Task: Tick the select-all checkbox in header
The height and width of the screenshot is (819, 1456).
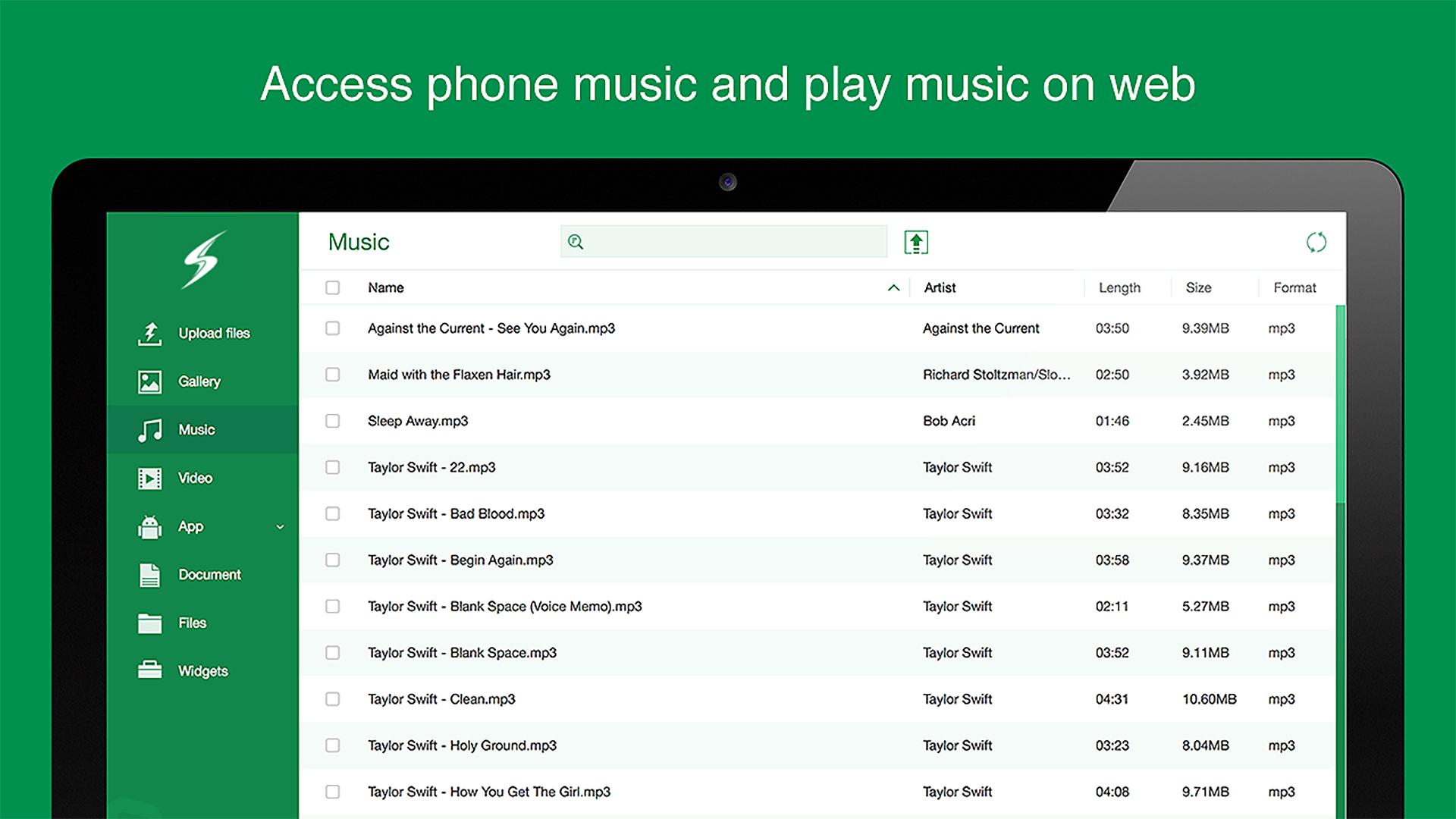Action: click(332, 287)
